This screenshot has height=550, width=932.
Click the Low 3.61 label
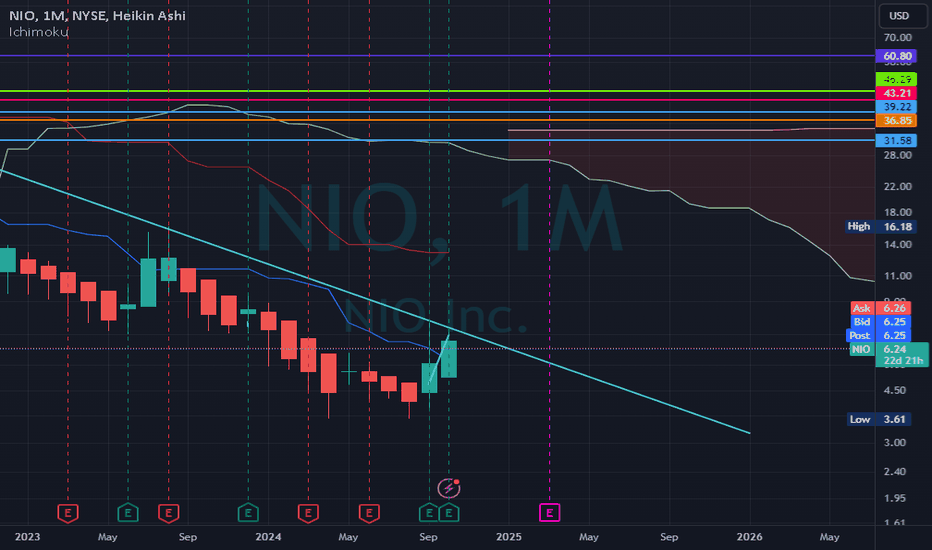click(880, 419)
